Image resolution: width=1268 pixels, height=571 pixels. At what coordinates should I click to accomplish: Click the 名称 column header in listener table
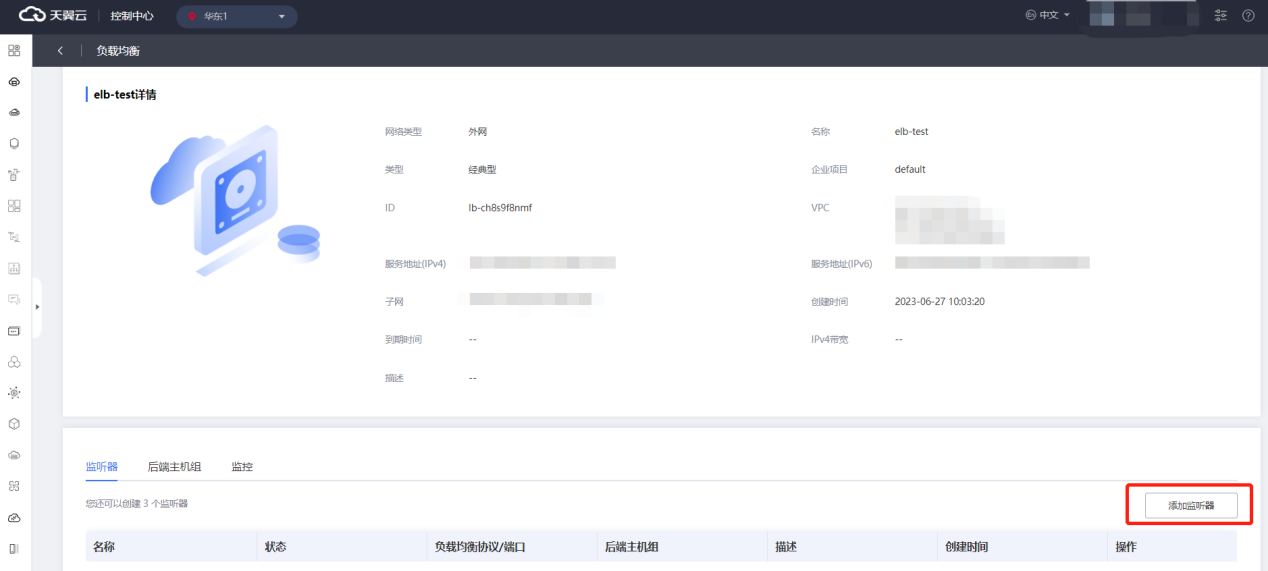[x=104, y=547]
